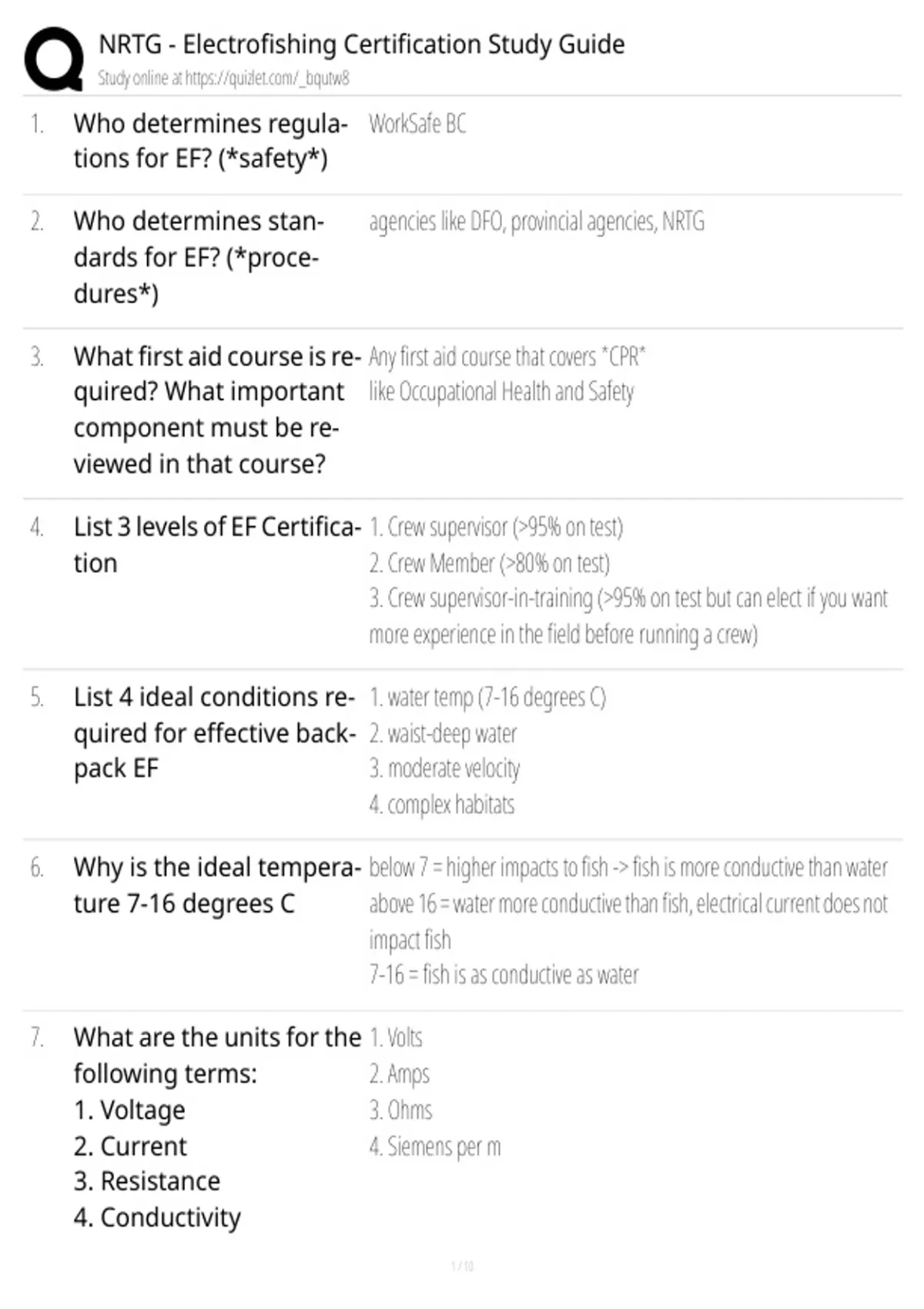924x1309 pixels.
Task: Click the page number indicator at bottom
Action: (x=462, y=1266)
